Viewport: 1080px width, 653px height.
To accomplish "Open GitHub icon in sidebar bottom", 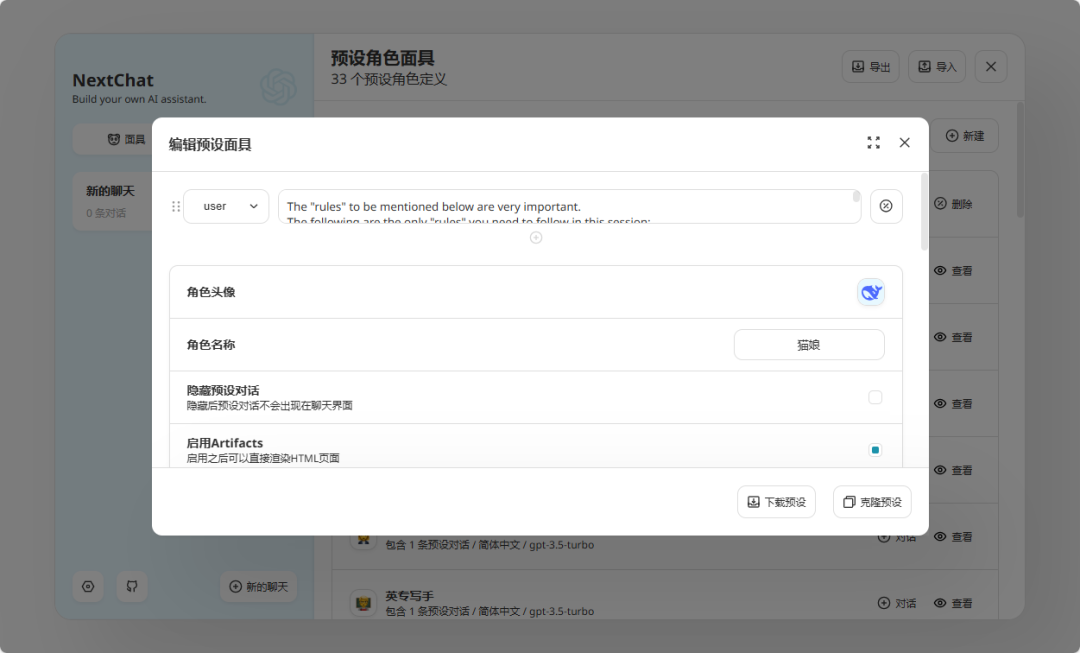I will click(x=132, y=586).
